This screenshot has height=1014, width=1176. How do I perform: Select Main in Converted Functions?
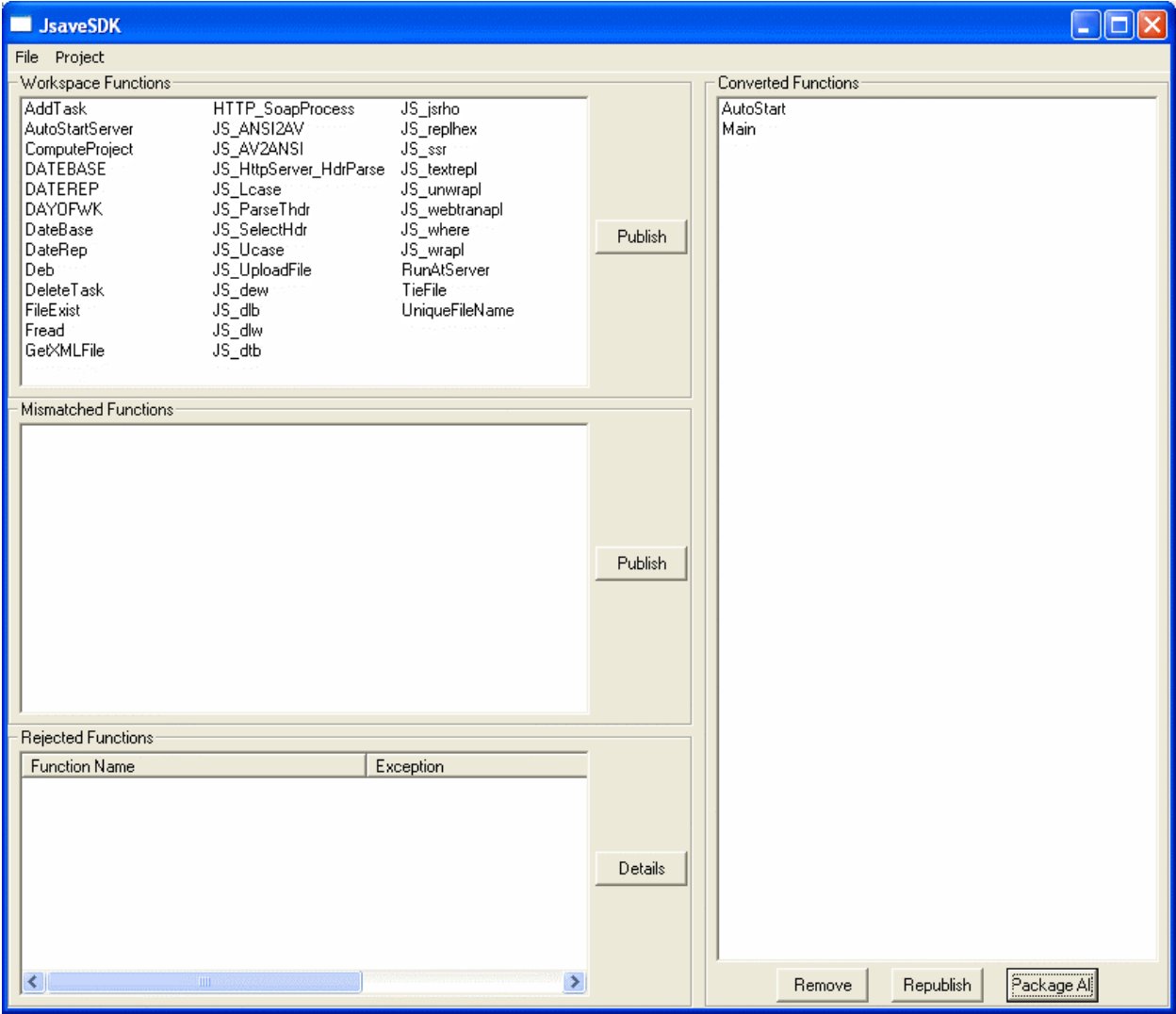click(739, 129)
